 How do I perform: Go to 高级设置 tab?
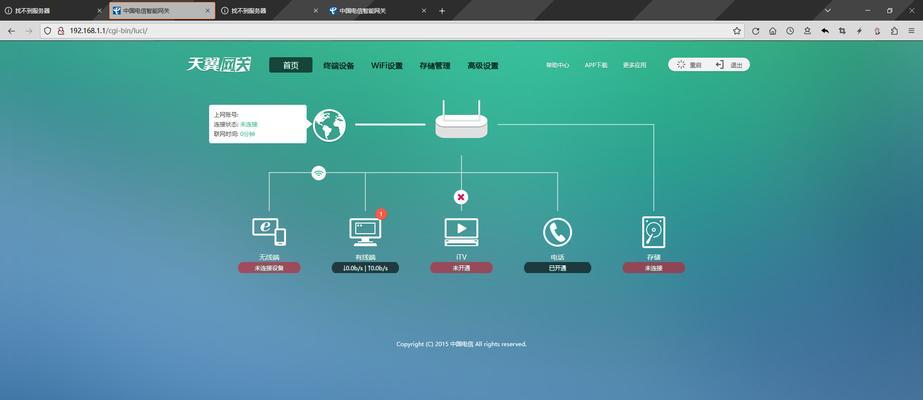point(483,66)
